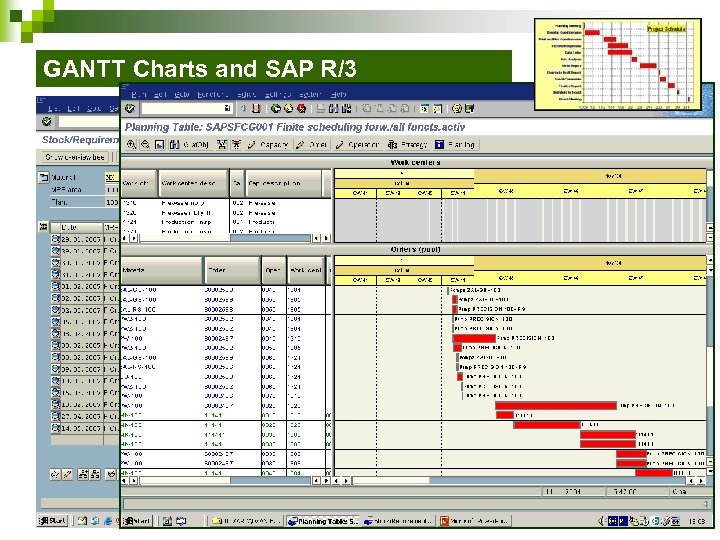720x540 pixels.
Task: Click the longest red Gantt bar in orders chart
Action: (556, 405)
